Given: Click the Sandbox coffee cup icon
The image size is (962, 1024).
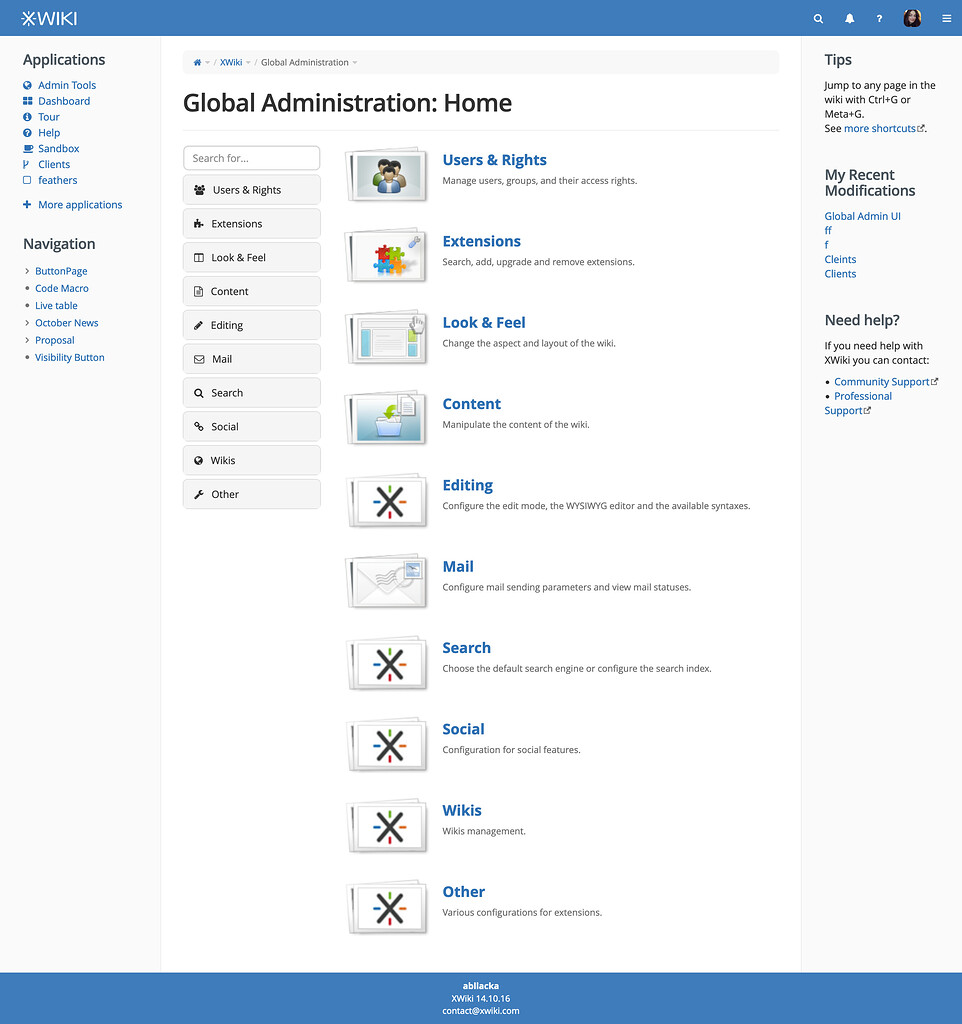Looking at the screenshot, I should [27, 148].
